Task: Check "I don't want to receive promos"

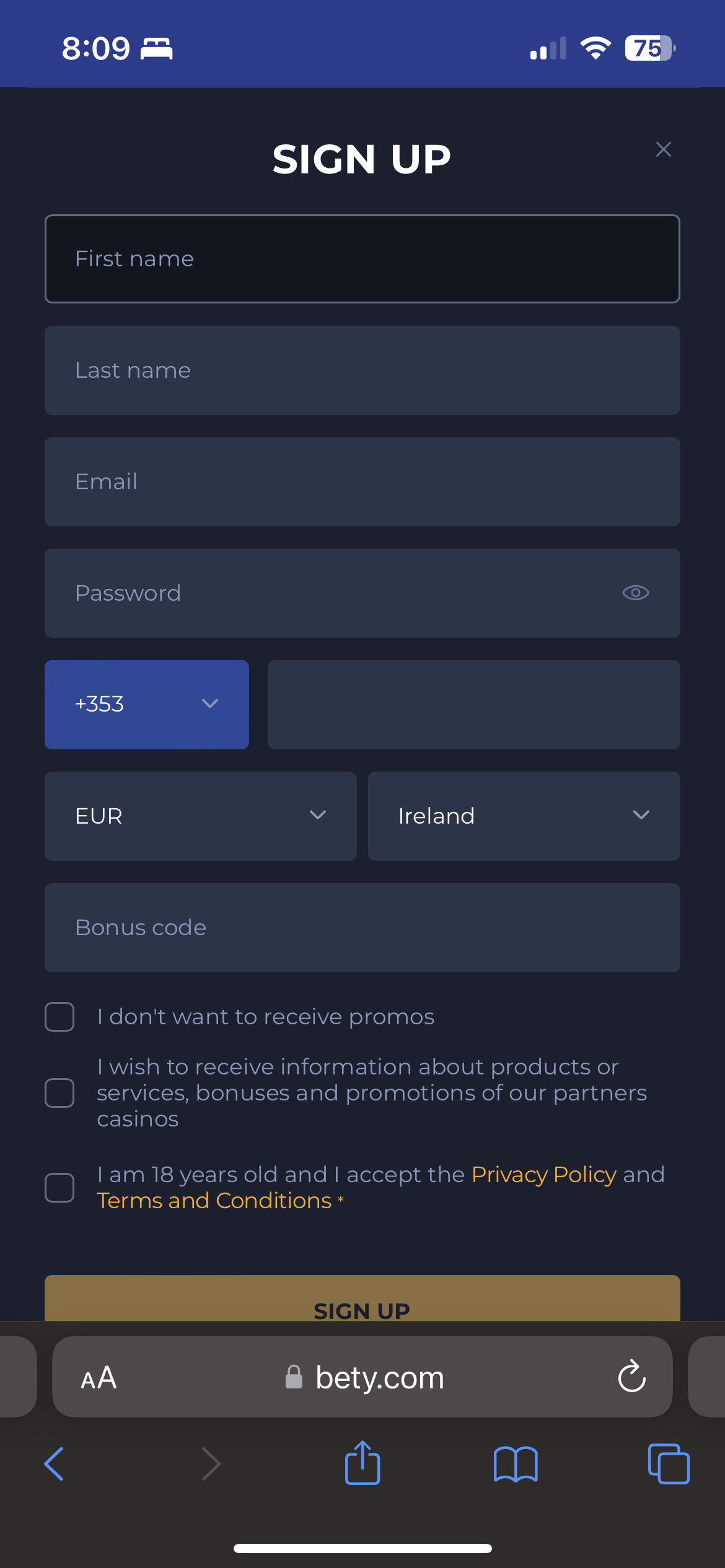Action: pyautogui.click(x=59, y=1017)
